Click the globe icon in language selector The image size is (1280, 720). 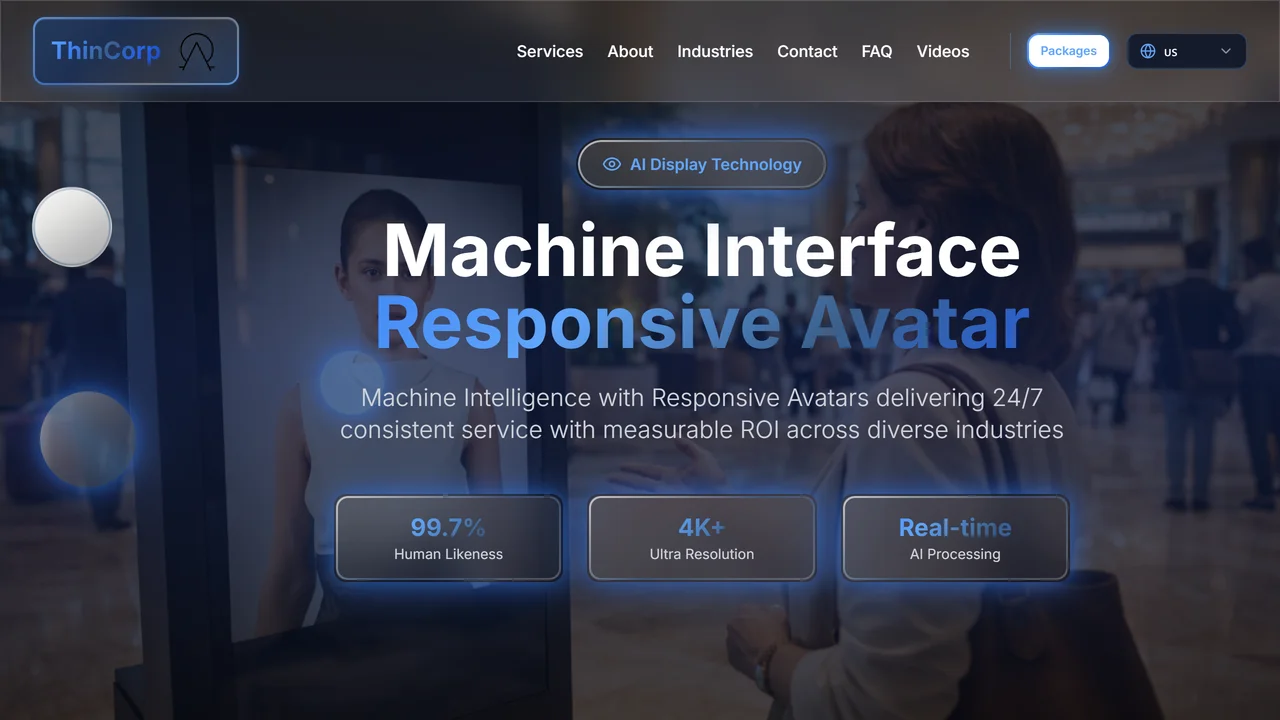pyautogui.click(x=1148, y=51)
